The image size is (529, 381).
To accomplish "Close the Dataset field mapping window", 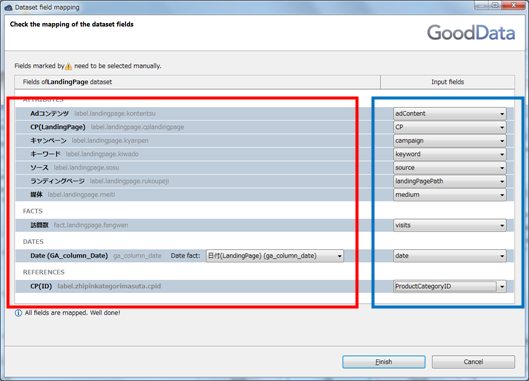I will pyautogui.click(x=513, y=5).
